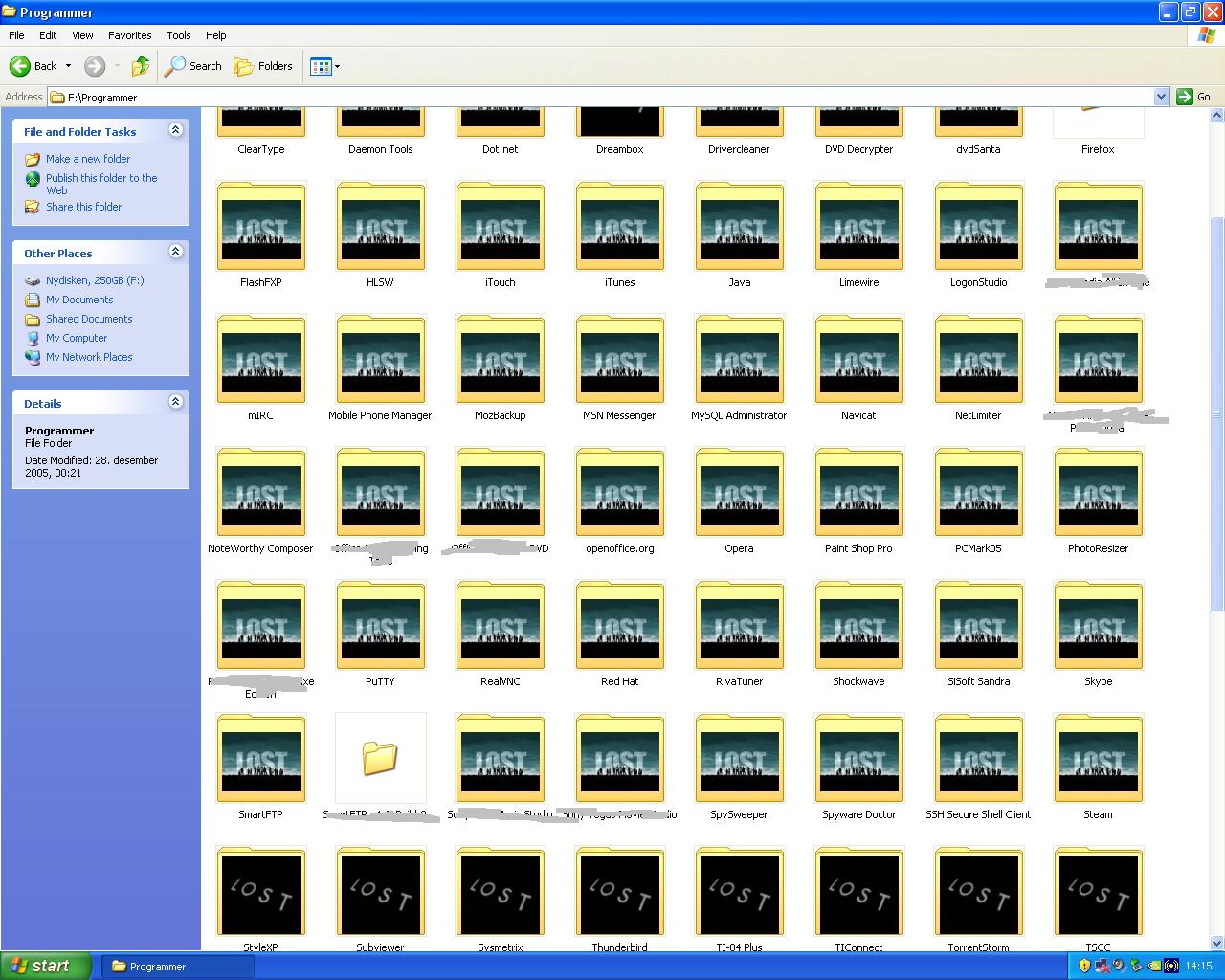The image size is (1225, 980).
Task: Open the Windows Start menu
Action: tap(46, 966)
